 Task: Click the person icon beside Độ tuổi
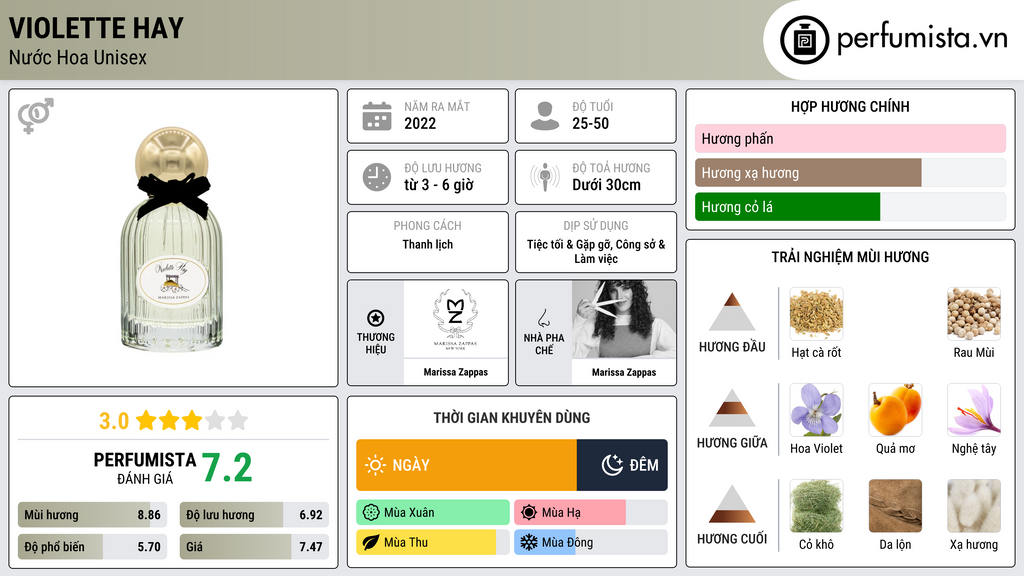[x=545, y=116]
